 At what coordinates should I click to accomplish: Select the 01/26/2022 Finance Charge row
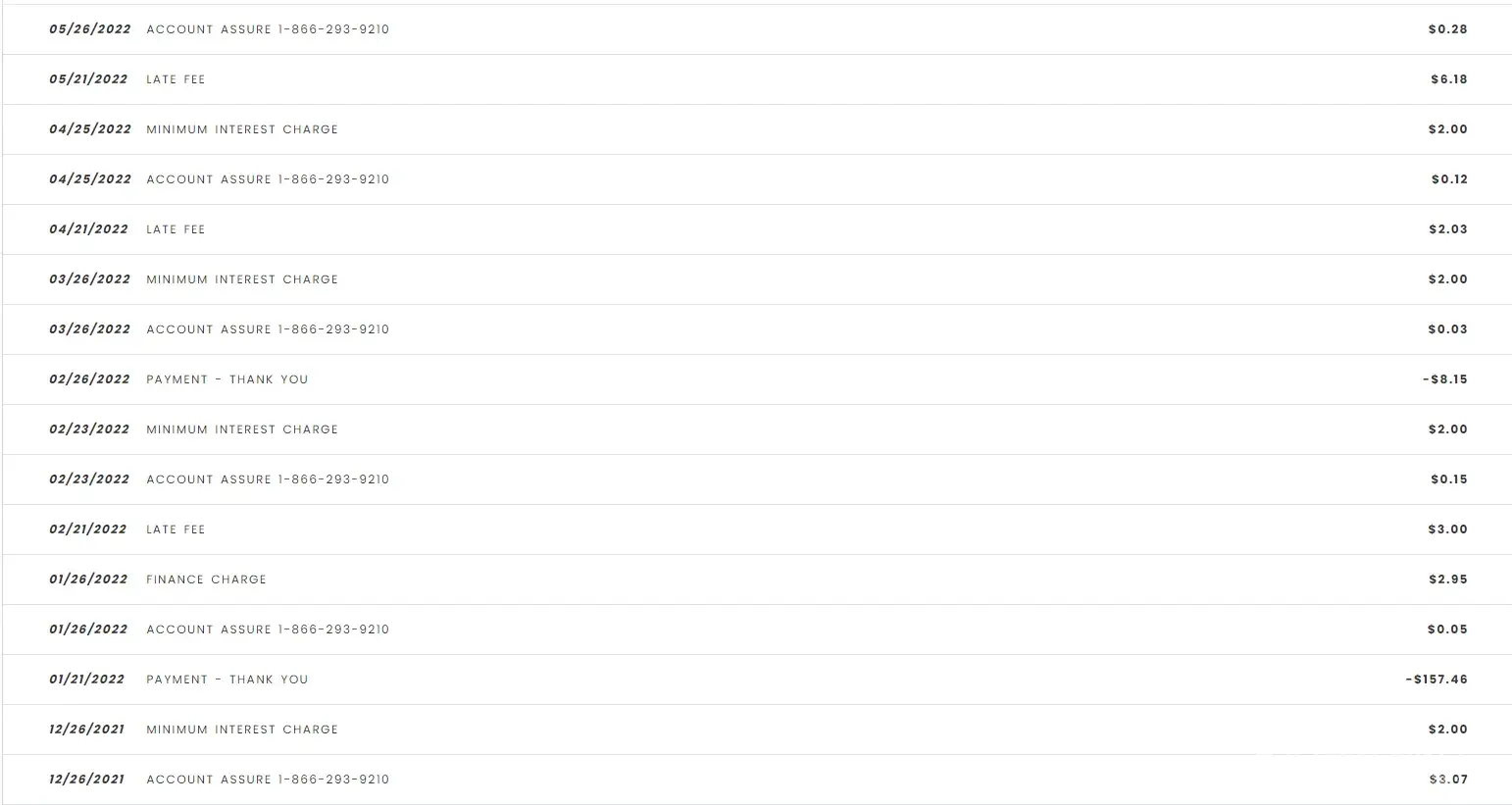pos(757,579)
